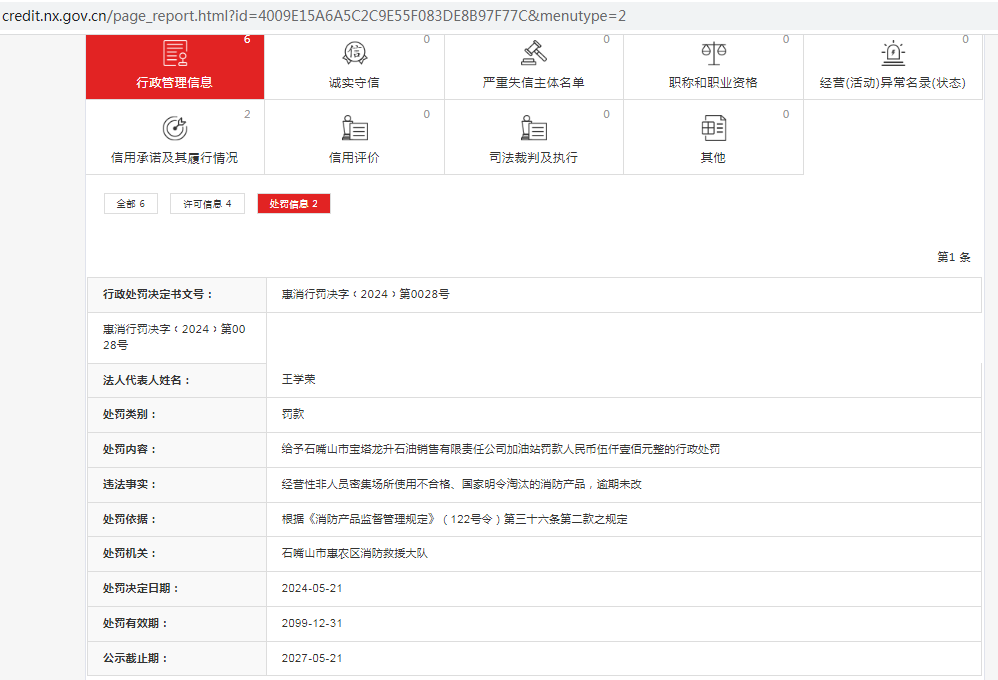The image size is (998, 680).
Task: Open the 诚实守信 category label
Action: [x=354, y=83]
